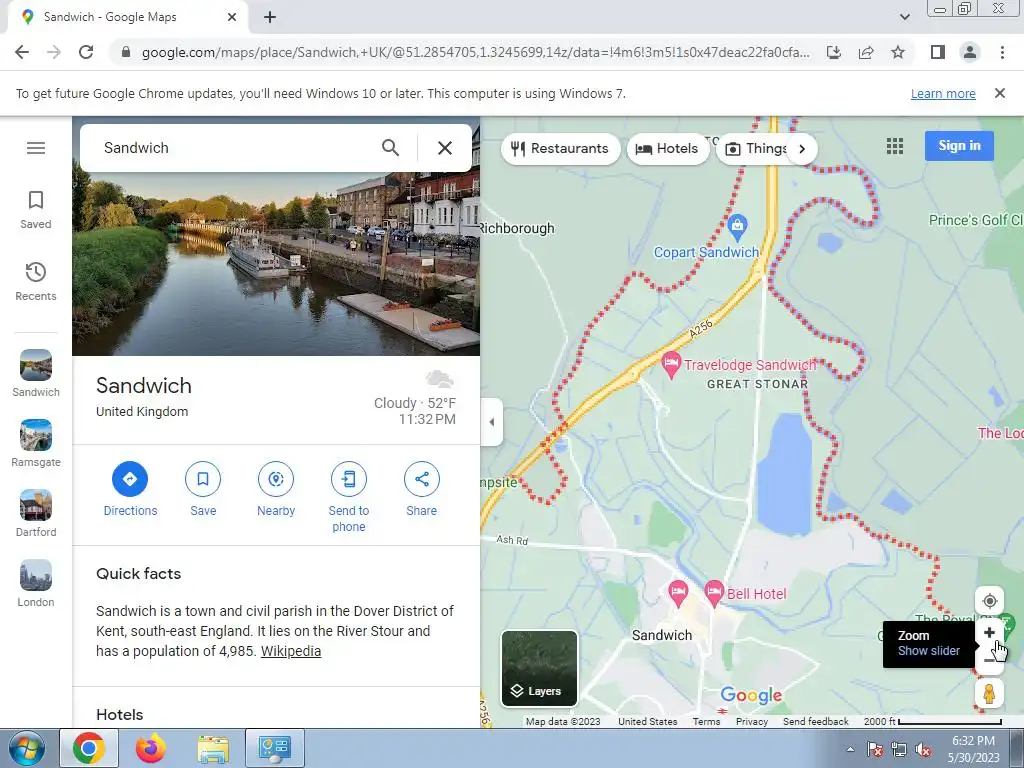Open Chrome profile avatar

(970, 52)
